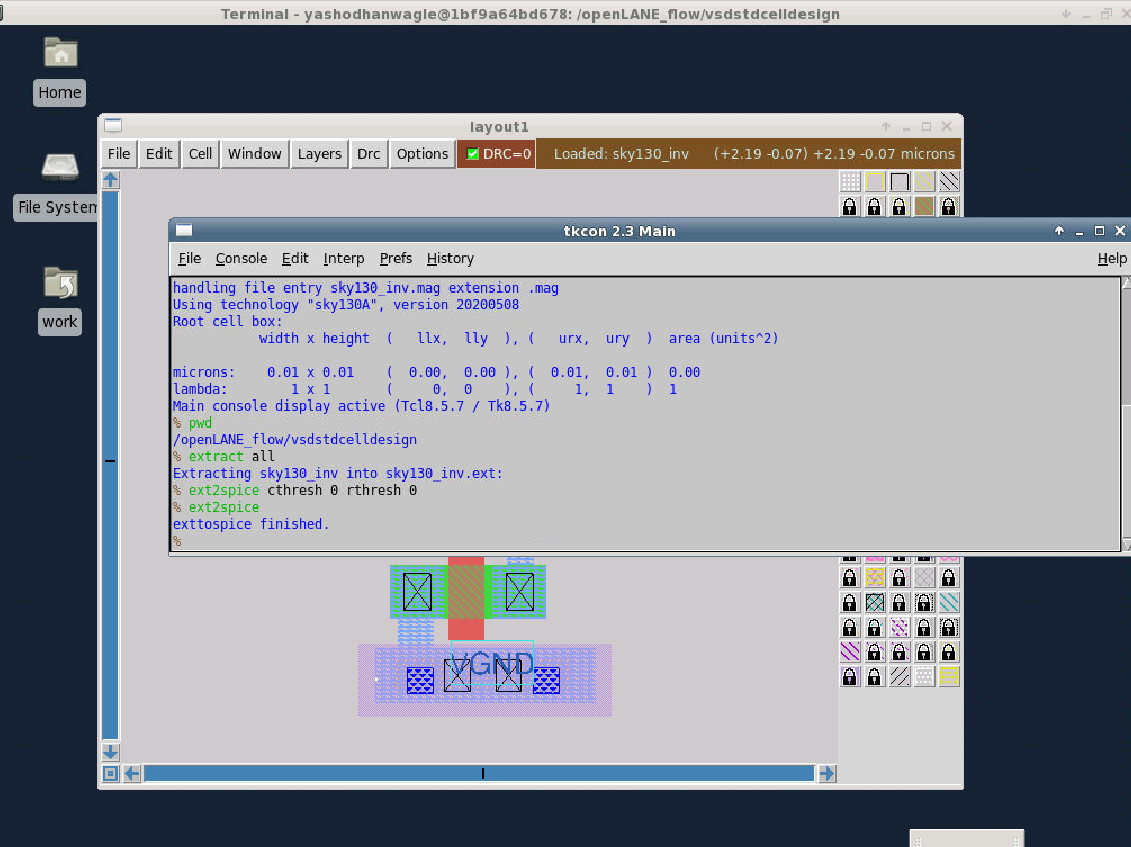Viewport: 1131px width, 847px height.
Task: Open the Window menu in layout1
Action: [x=255, y=154]
